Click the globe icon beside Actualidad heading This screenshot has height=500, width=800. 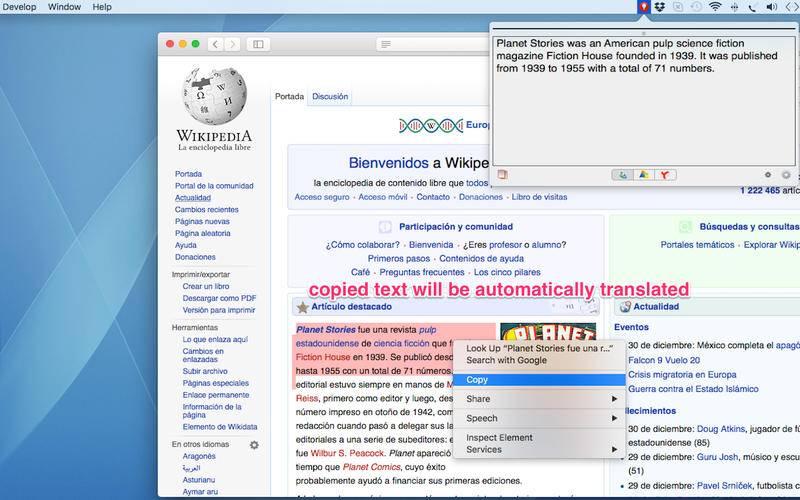coord(625,307)
